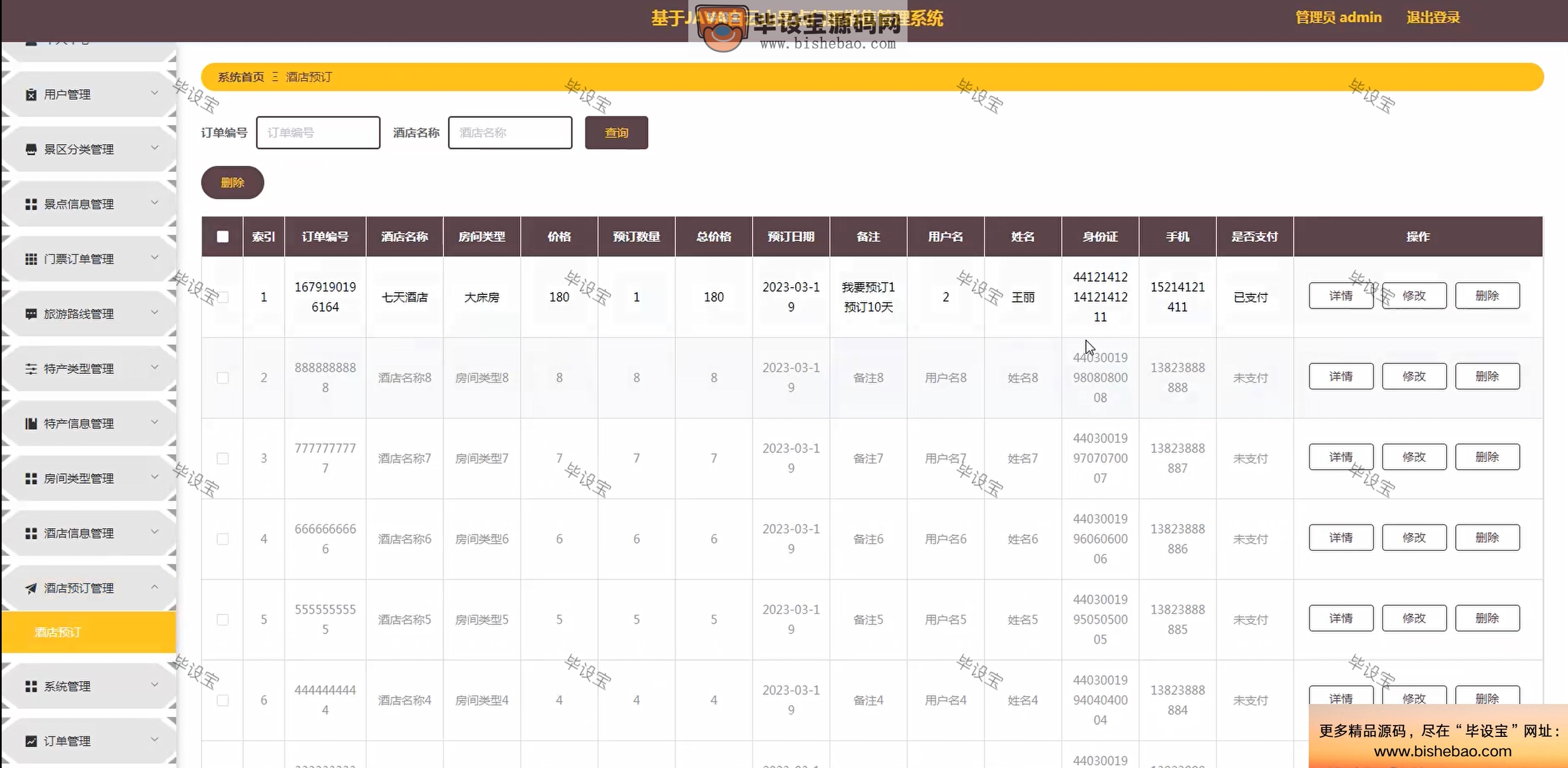Image resolution: width=1568 pixels, height=768 pixels.
Task: Expand the 特产类型管理 chevron
Action: (x=155, y=367)
